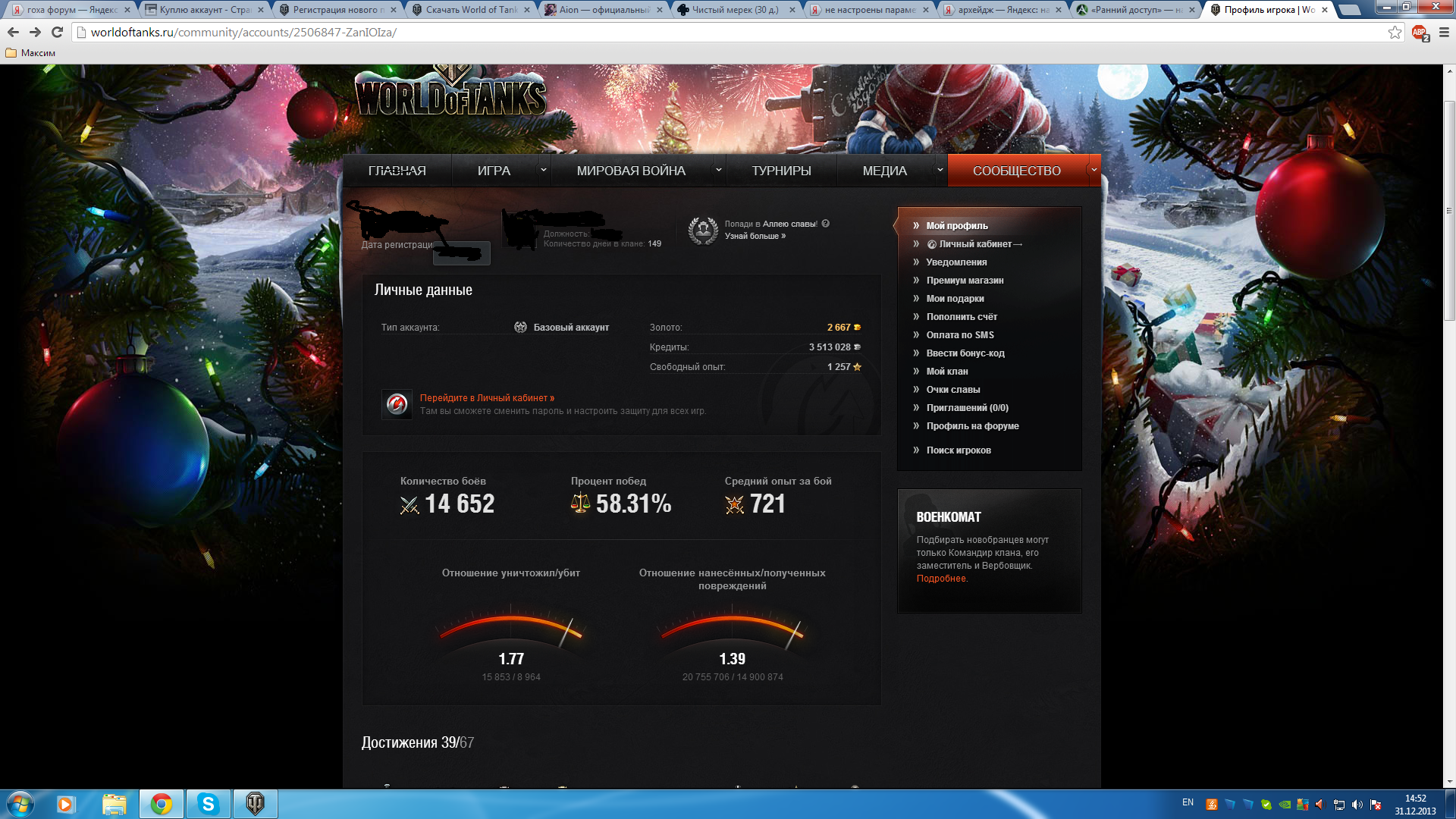
Task: Click the Java update tray icon
Action: [x=1212, y=805]
